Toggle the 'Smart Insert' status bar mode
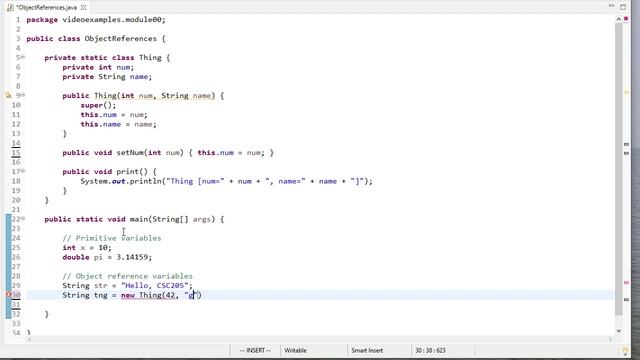Screen dimensions: 640x360 click(367, 350)
